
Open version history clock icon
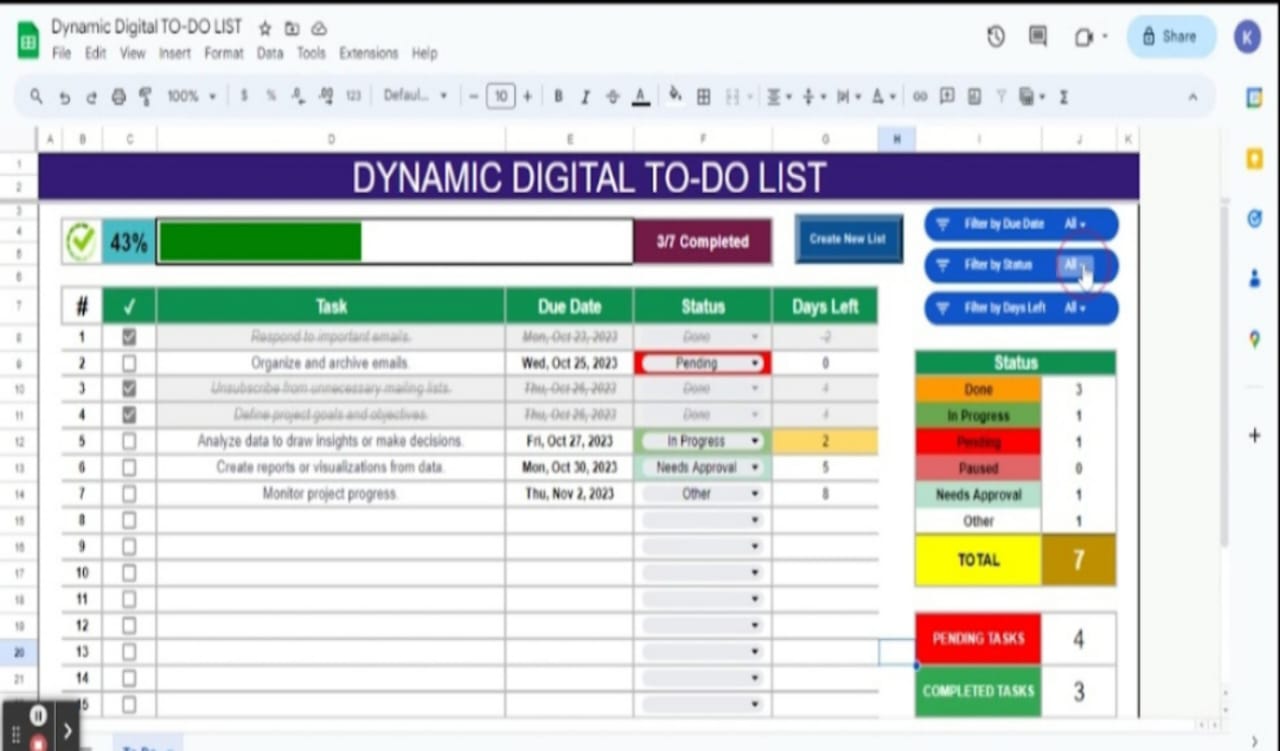click(x=995, y=37)
